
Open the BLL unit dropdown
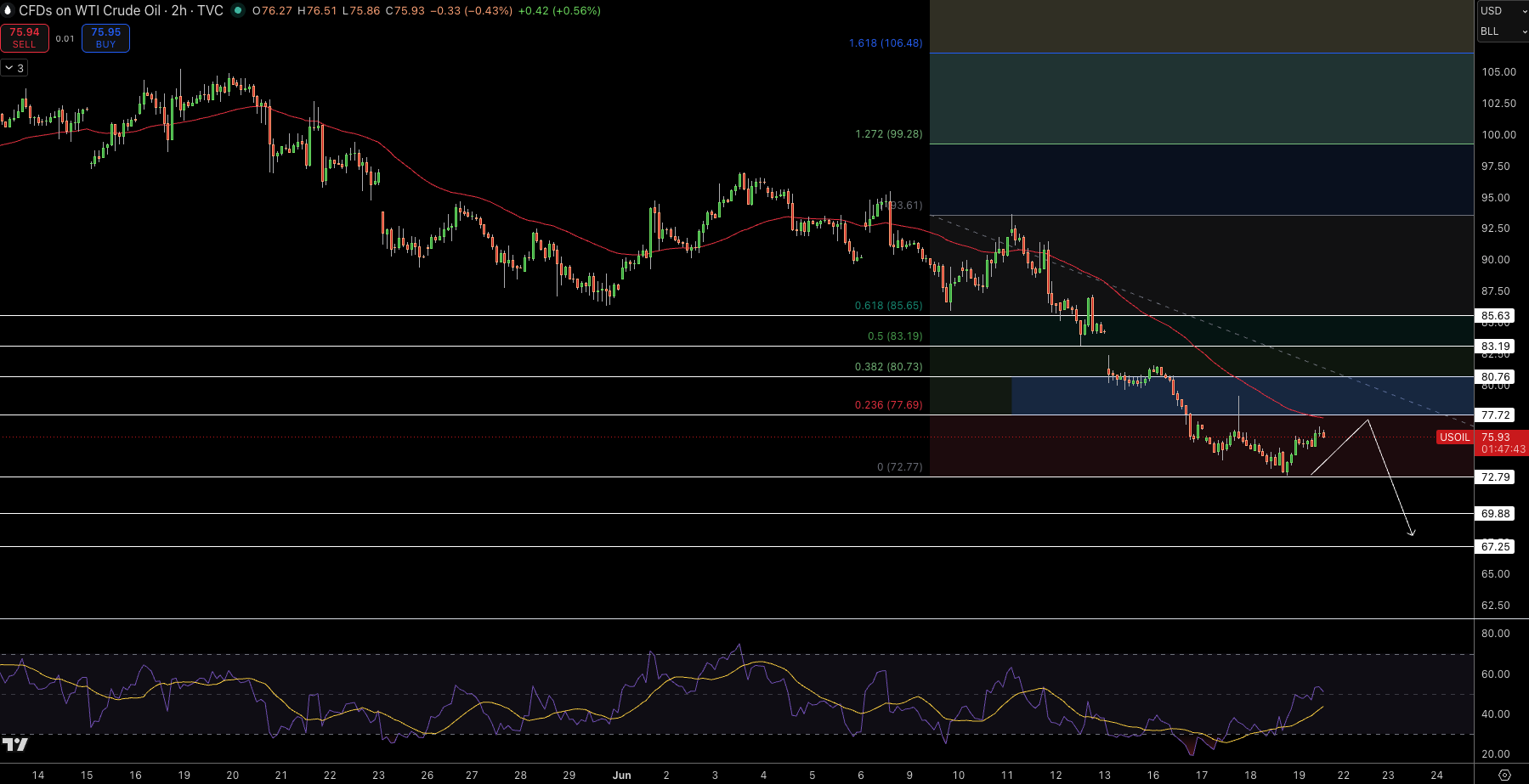tap(1503, 31)
